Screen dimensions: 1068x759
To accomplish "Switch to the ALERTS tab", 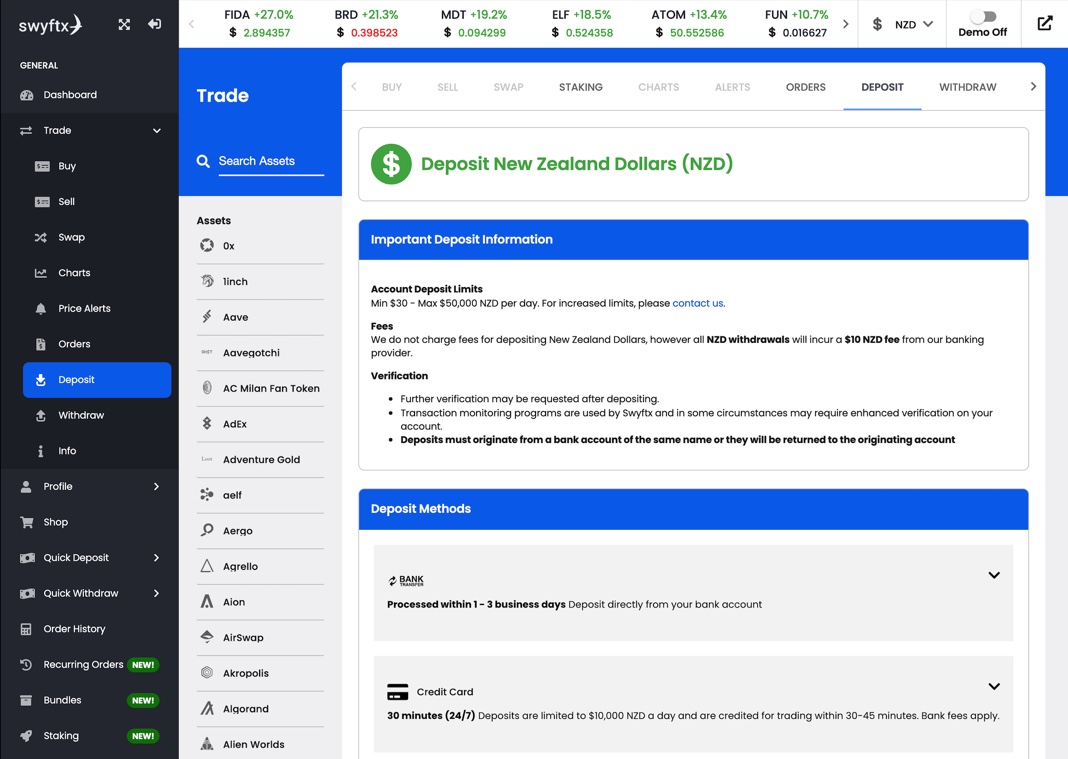I will coord(732,87).
